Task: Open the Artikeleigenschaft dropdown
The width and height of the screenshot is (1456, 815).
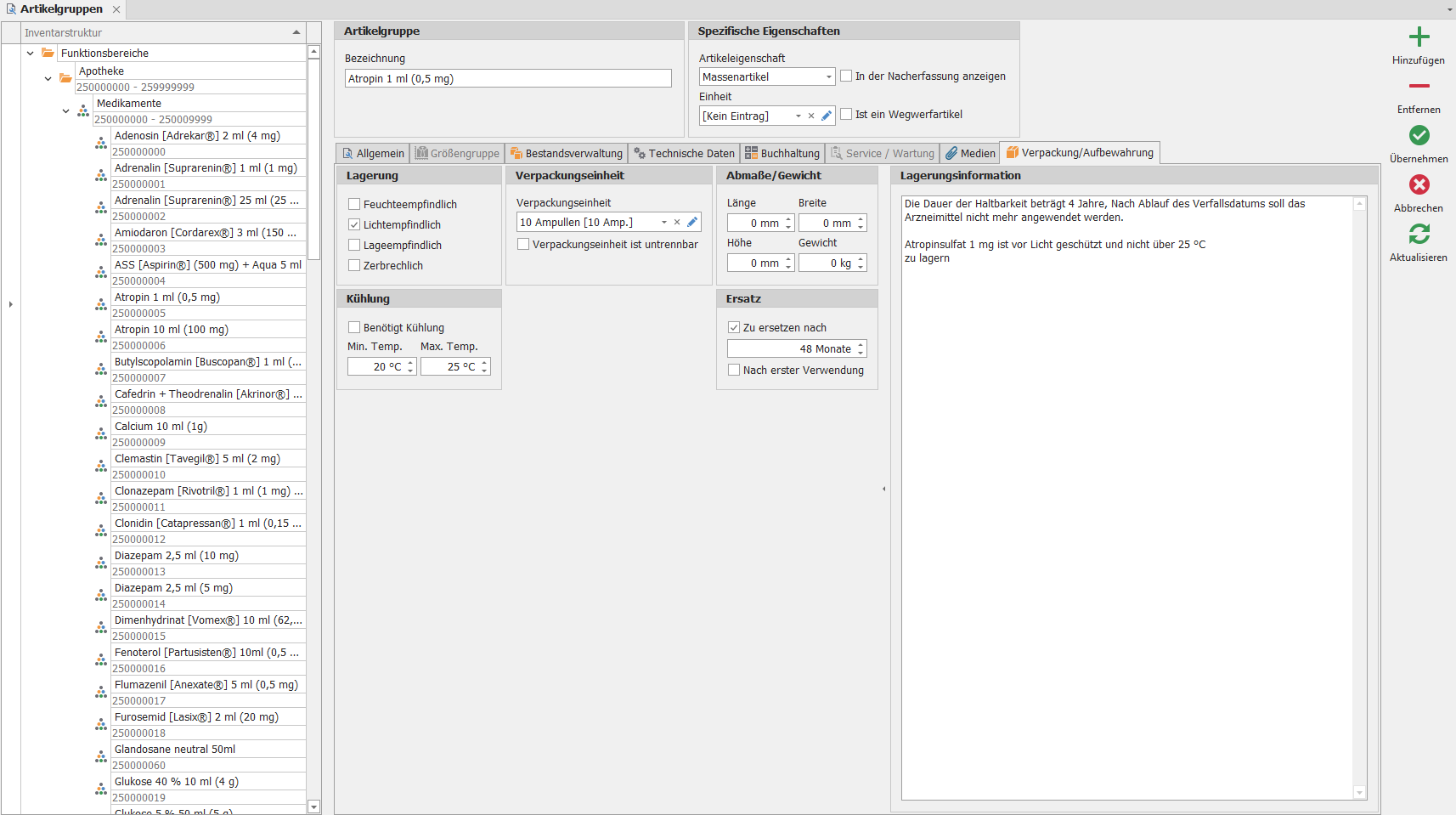Action: 828,77
